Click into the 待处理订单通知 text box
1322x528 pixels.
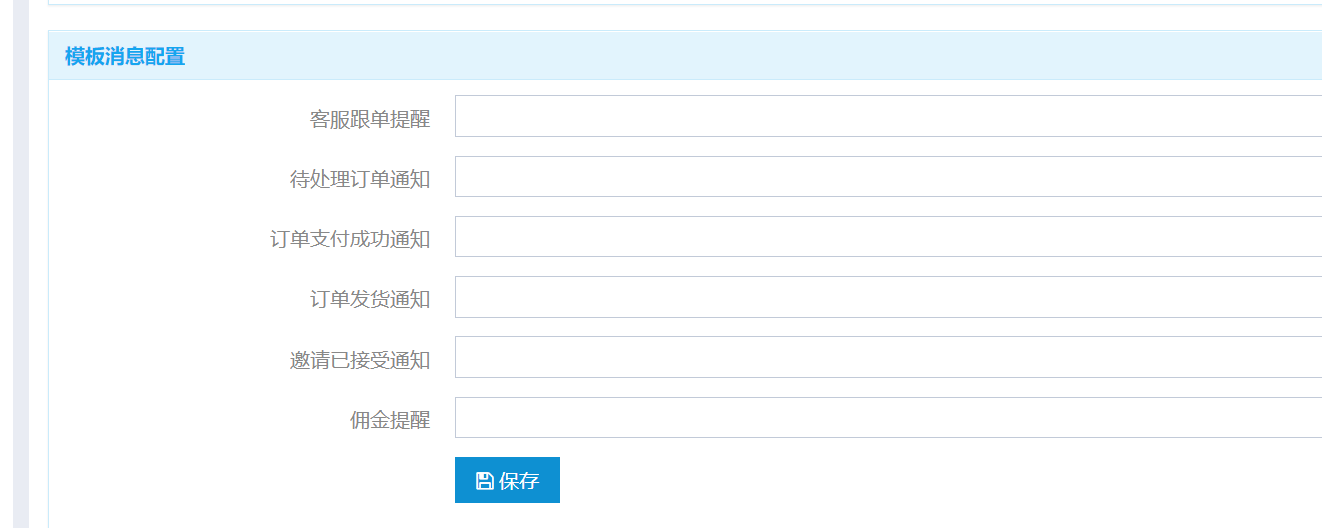coord(888,176)
